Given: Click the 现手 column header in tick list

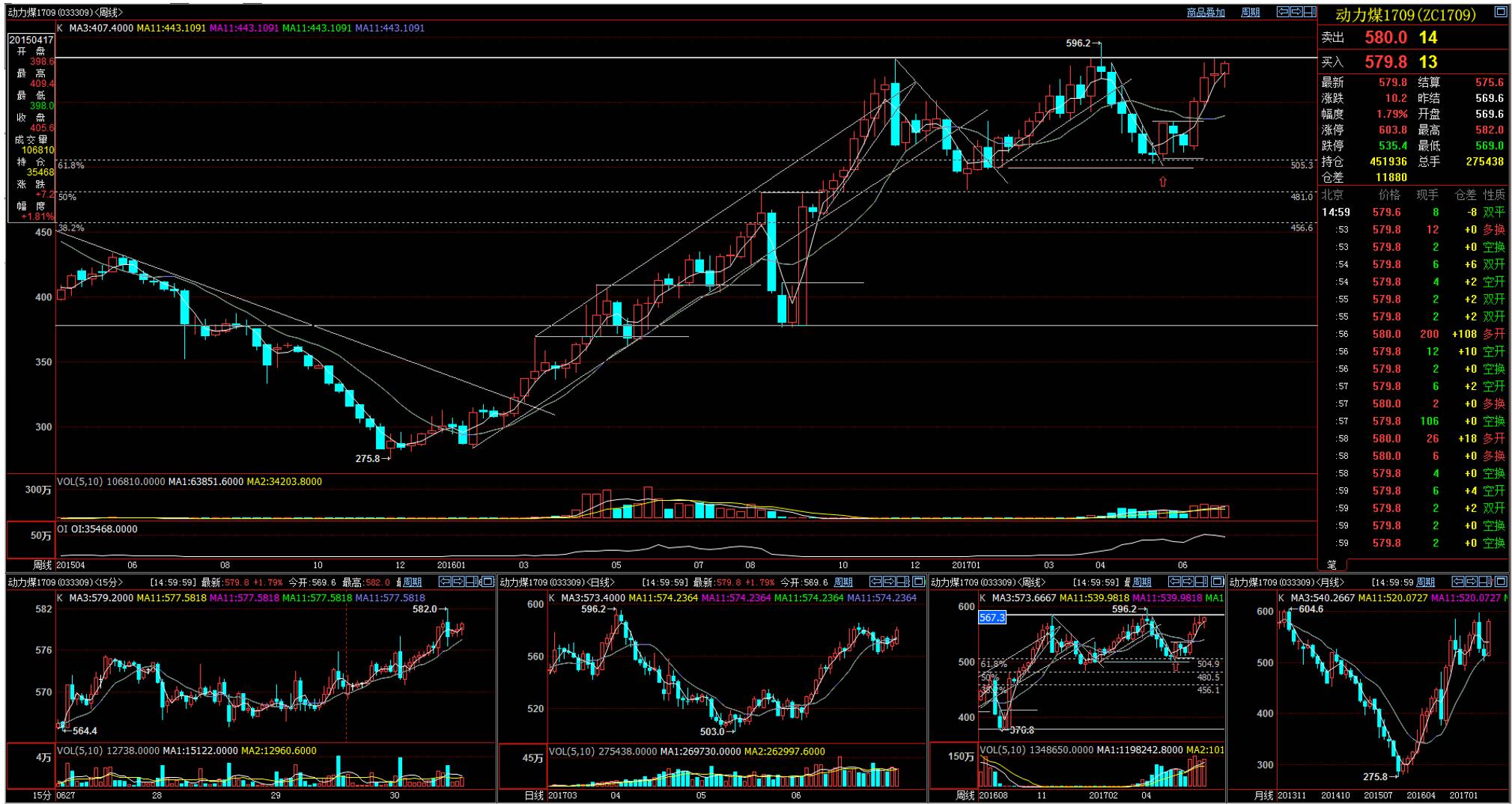Looking at the screenshot, I should [1427, 195].
